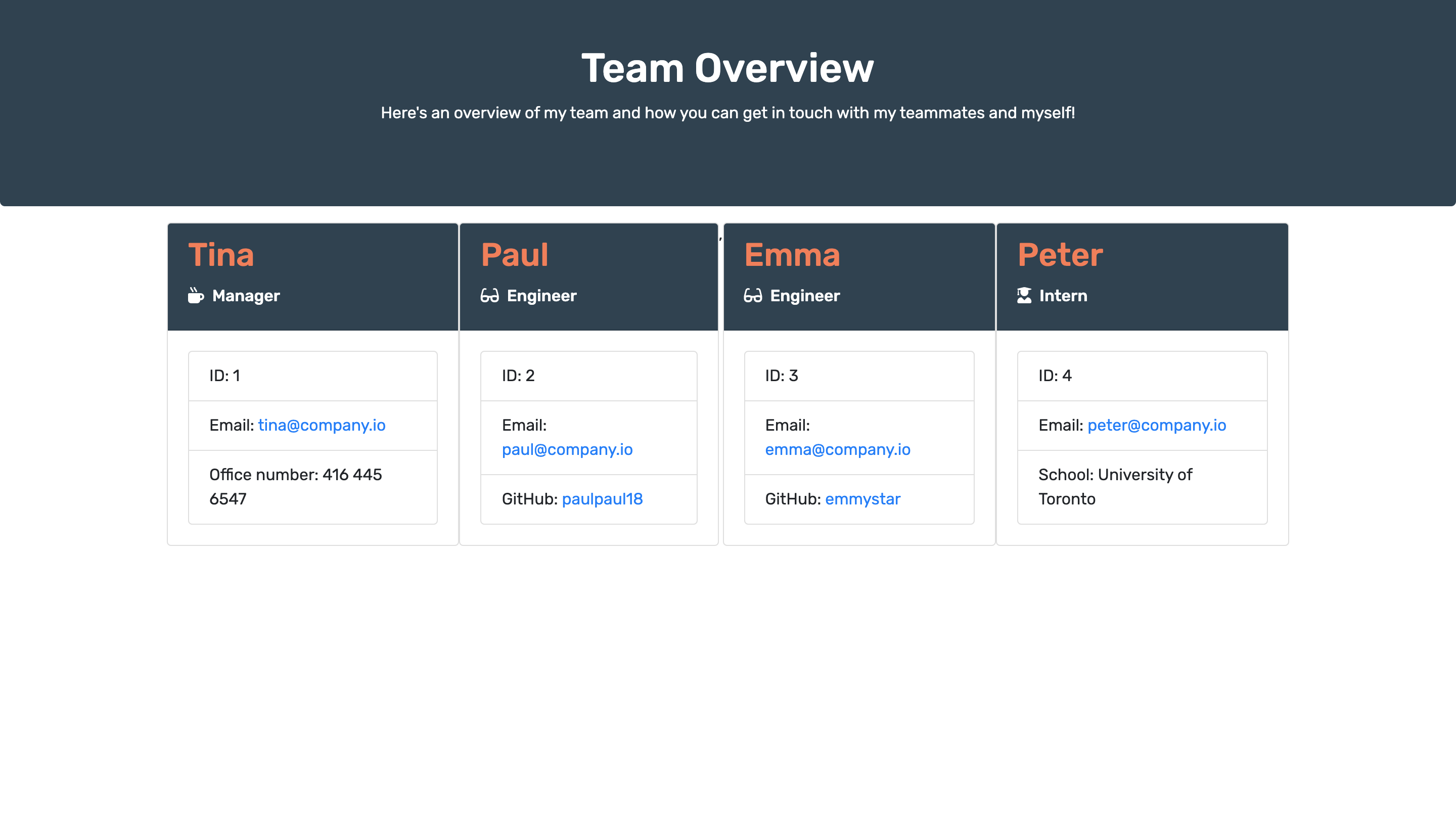Click the Intern role label
1456x831 pixels.
(x=1063, y=296)
